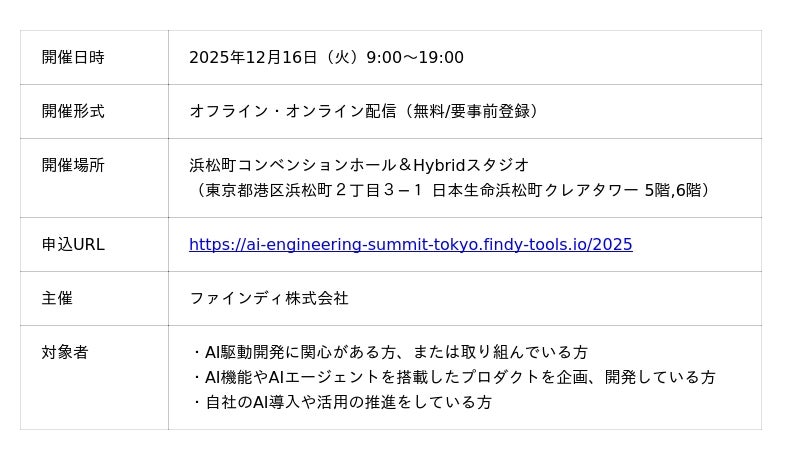Select the AI機能やAIエージェント bullet line
This screenshot has height=460, width=800.
pos(454,377)
